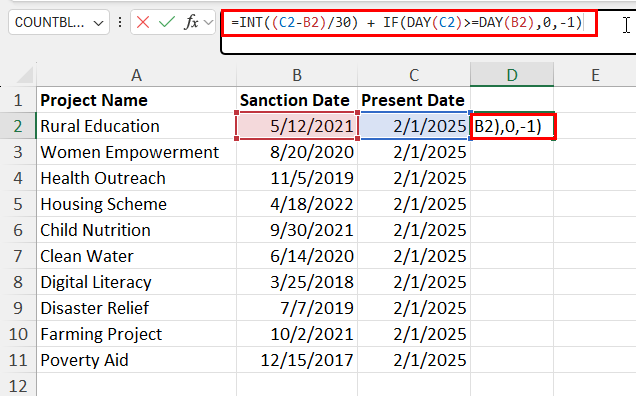Select the Rural Education cell

point(136,126)
